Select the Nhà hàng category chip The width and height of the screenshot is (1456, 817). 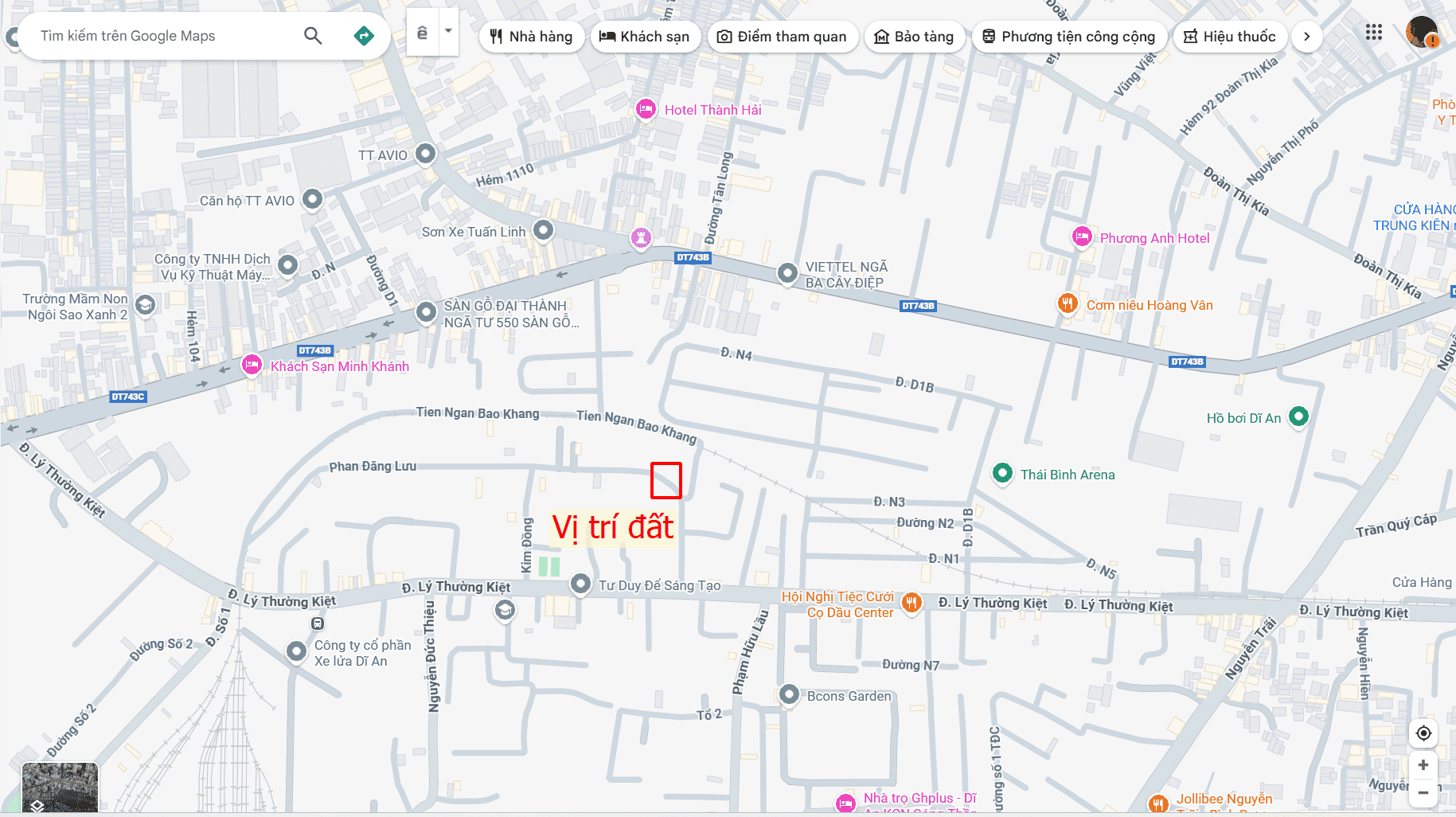531,36
